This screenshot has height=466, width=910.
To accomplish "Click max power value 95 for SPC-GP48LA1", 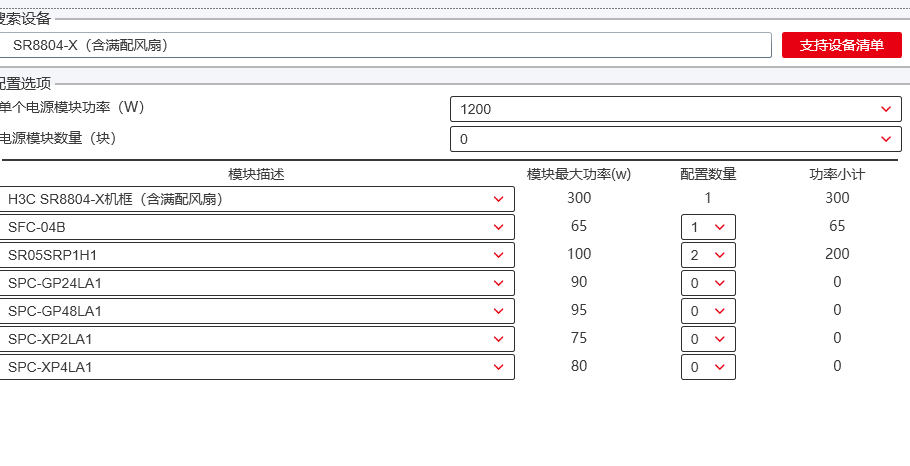I will (579, 310).
